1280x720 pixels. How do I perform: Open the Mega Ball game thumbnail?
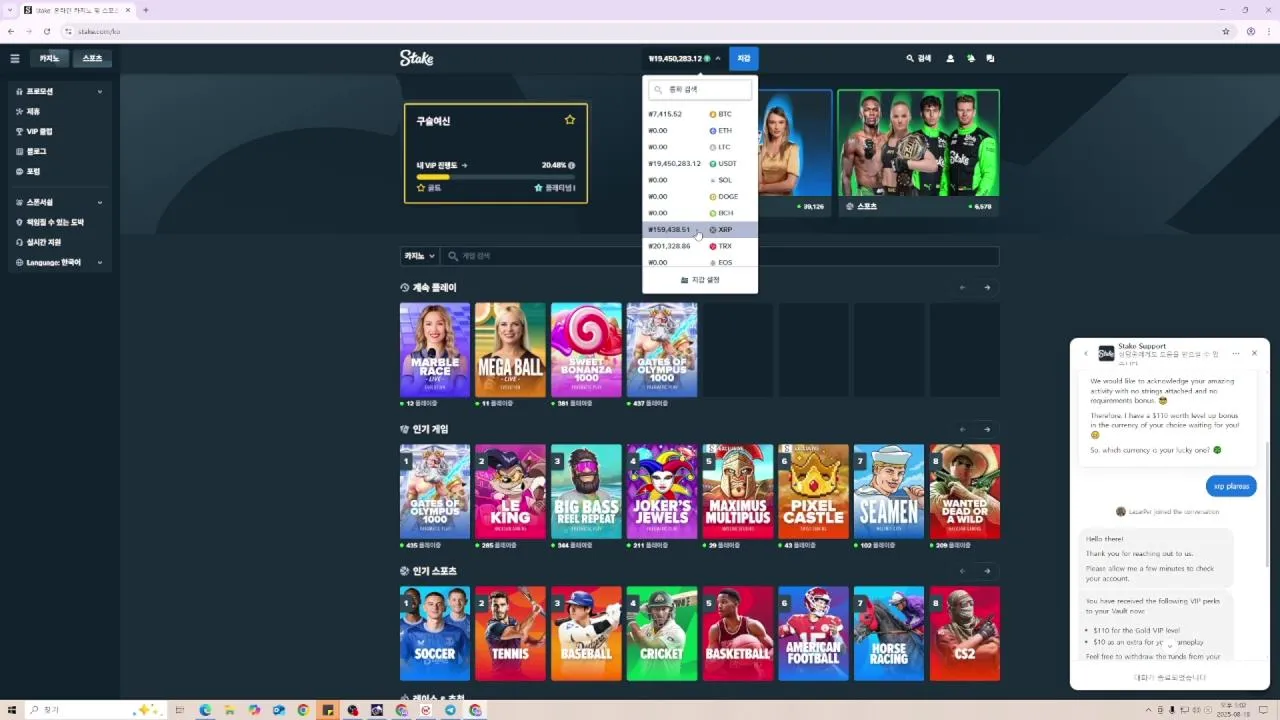pos(510,350)
